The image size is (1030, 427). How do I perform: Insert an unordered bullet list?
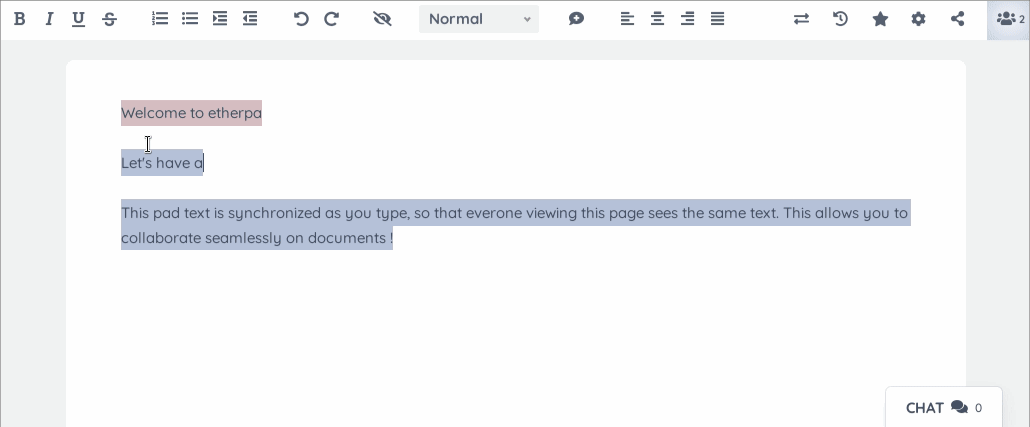click(x=190, y=19)
